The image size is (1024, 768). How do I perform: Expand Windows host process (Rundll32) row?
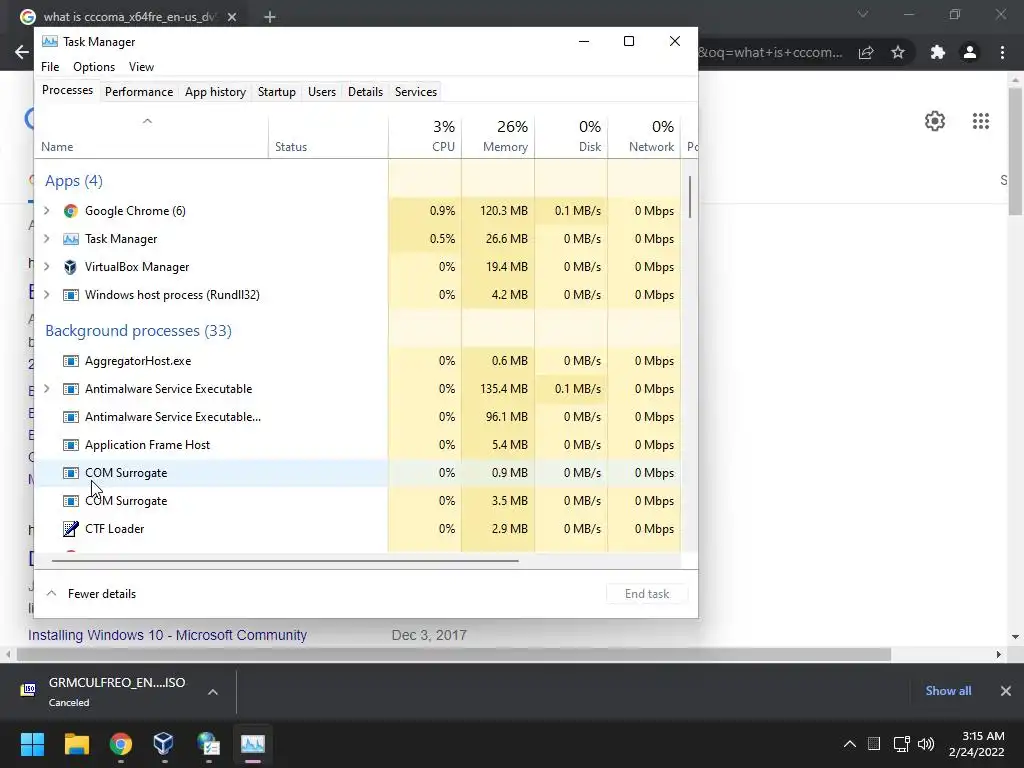(47, 295)
